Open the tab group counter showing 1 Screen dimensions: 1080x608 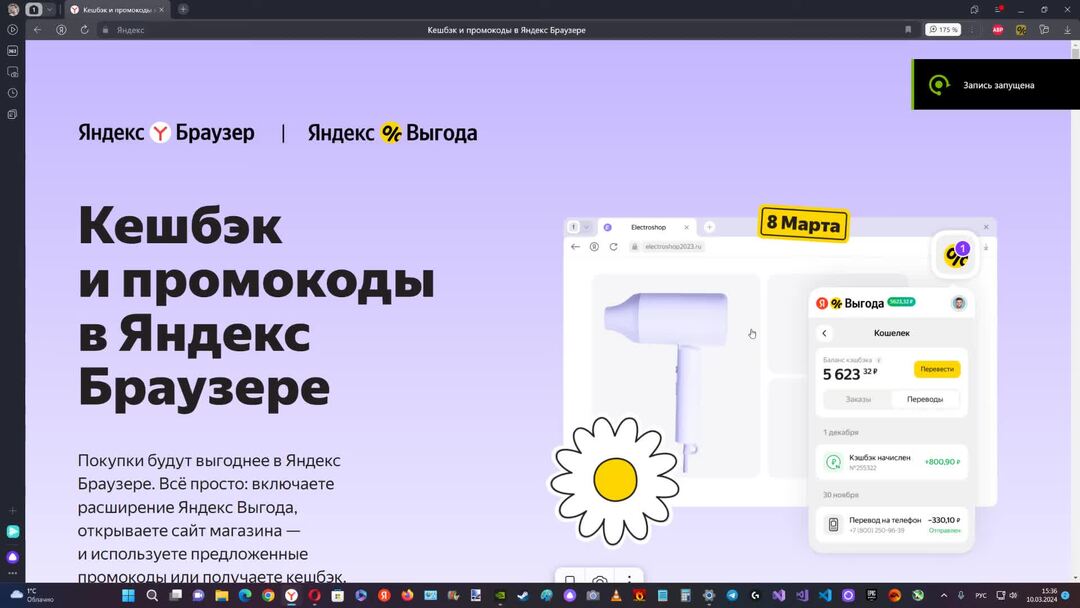[x=34, y=10]
